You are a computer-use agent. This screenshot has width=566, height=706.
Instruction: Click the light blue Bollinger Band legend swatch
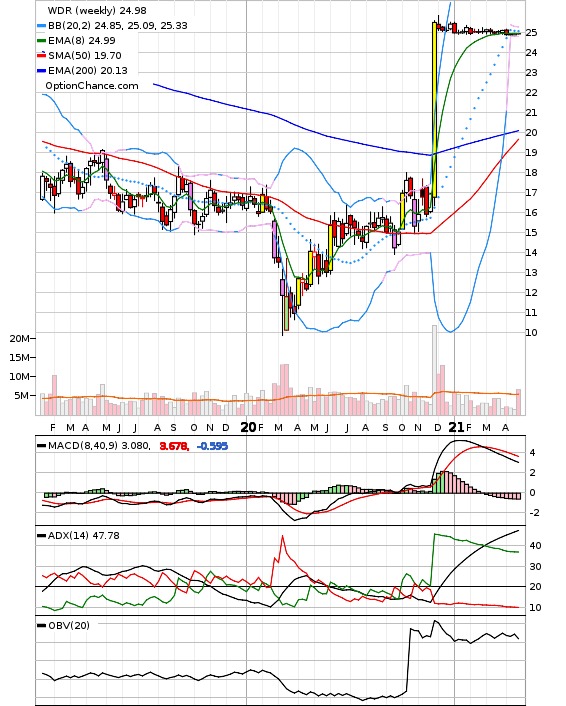pos(41,26)
